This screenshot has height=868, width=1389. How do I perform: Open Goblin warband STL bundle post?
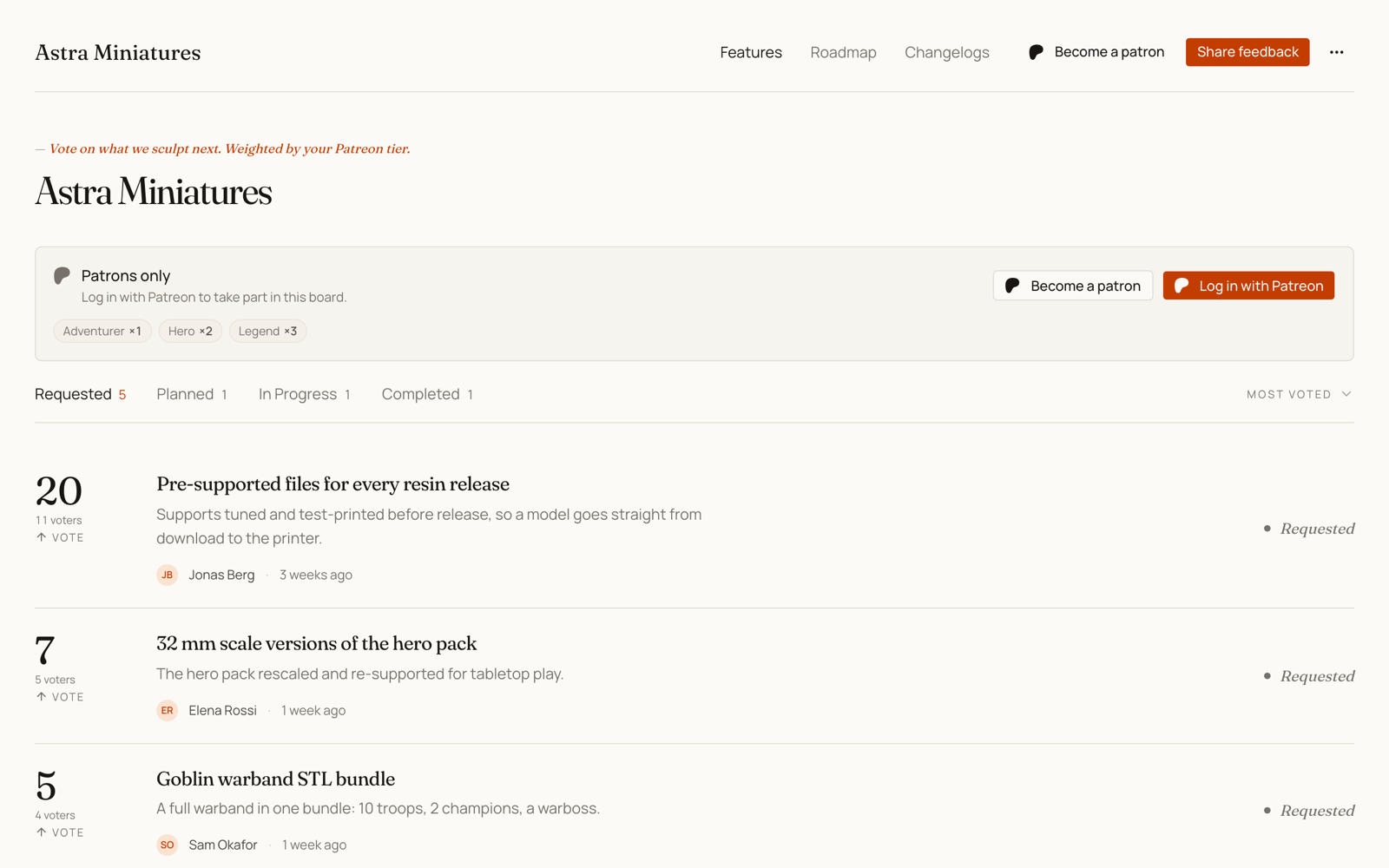275,779
